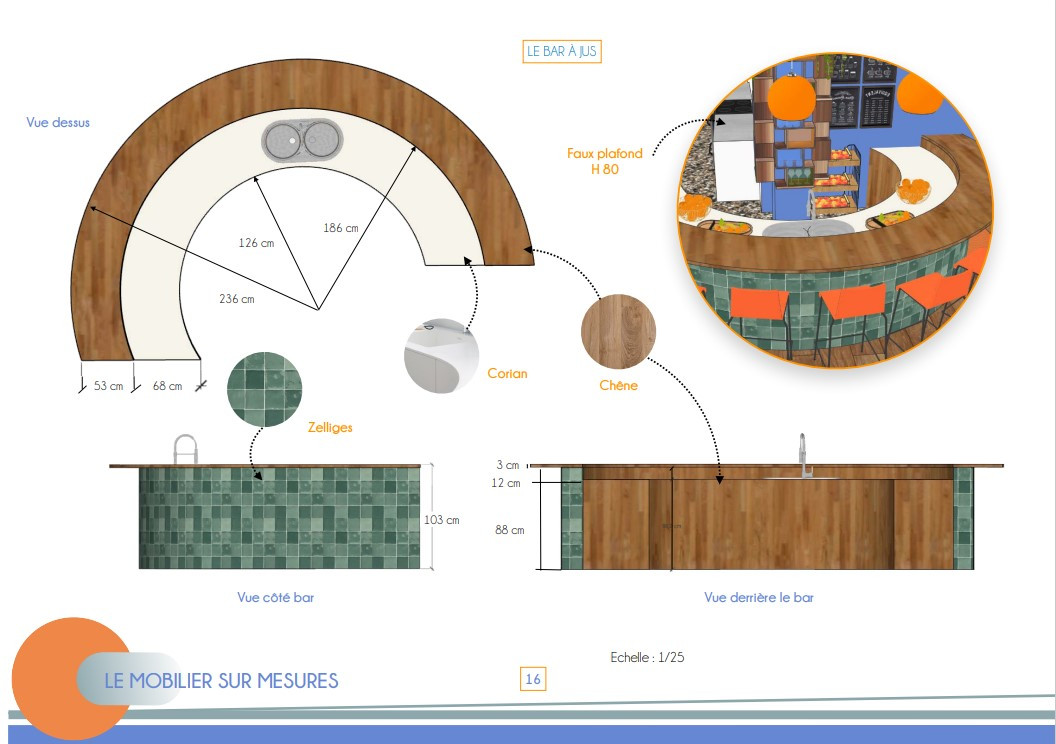Screen dimensions: 1056x744
Task: Click the tap icon on Vue derrière le bar
Action: click(803, 456)
